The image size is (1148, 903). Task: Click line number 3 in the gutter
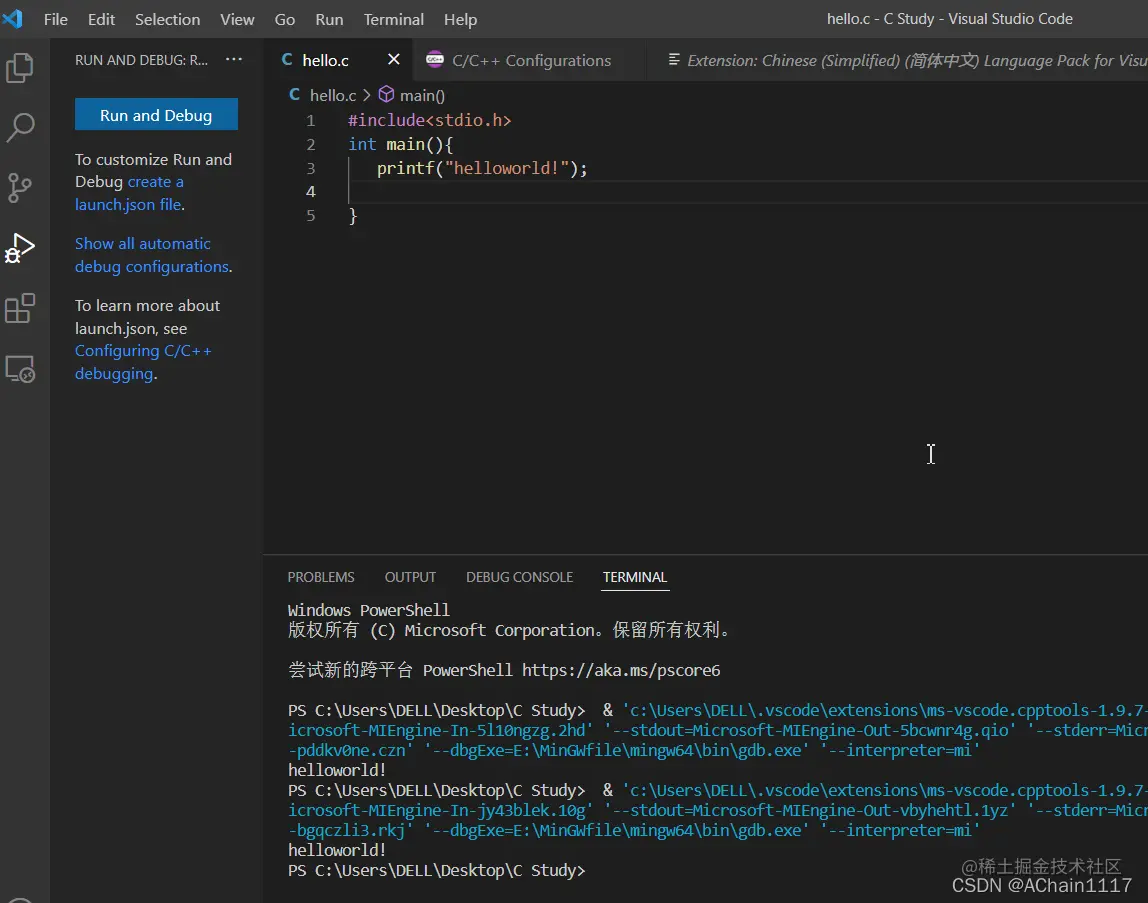[x=310, y=168]
